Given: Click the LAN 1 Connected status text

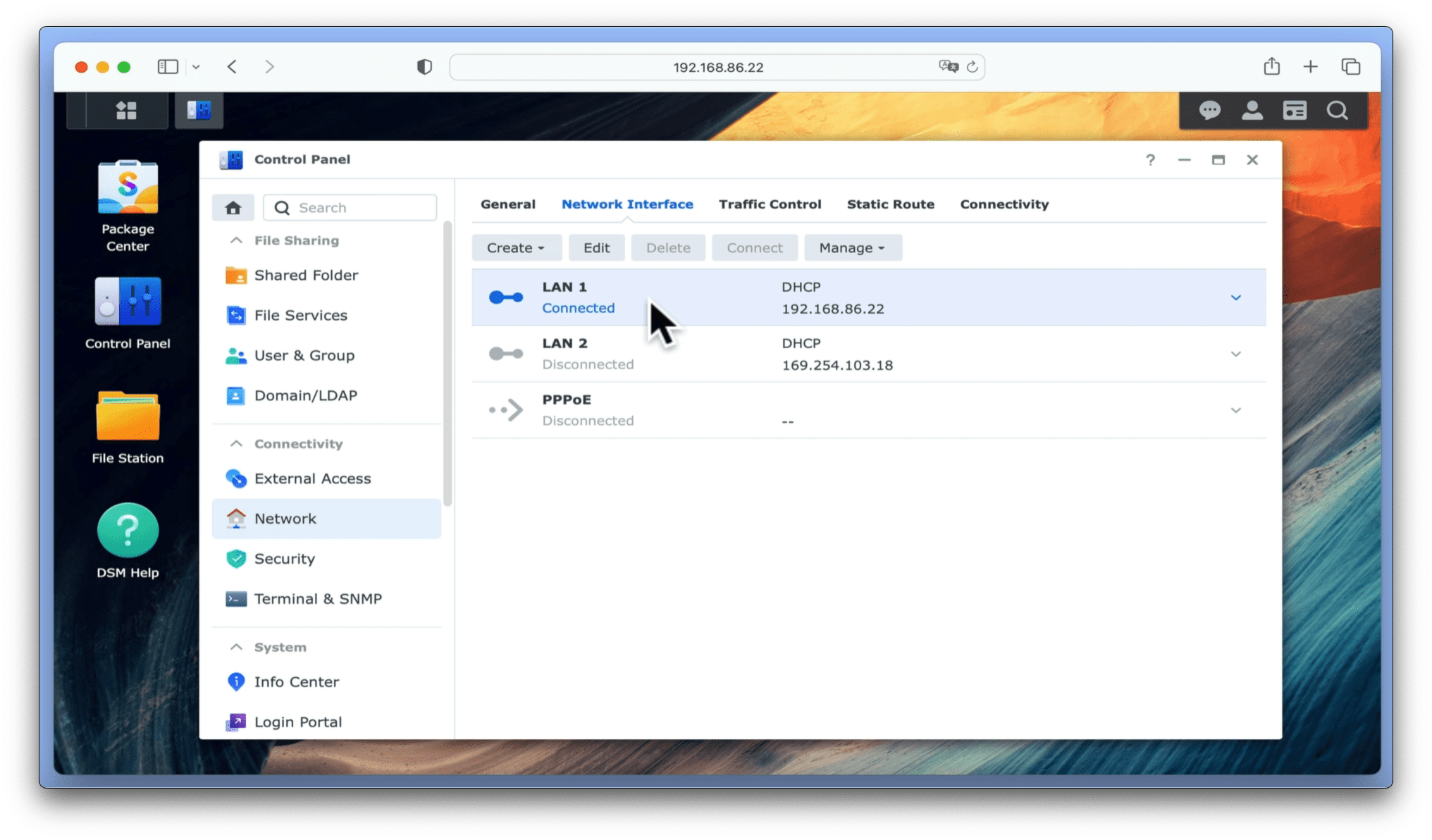Looking at the screenshot, I should [x=579, y=309].
